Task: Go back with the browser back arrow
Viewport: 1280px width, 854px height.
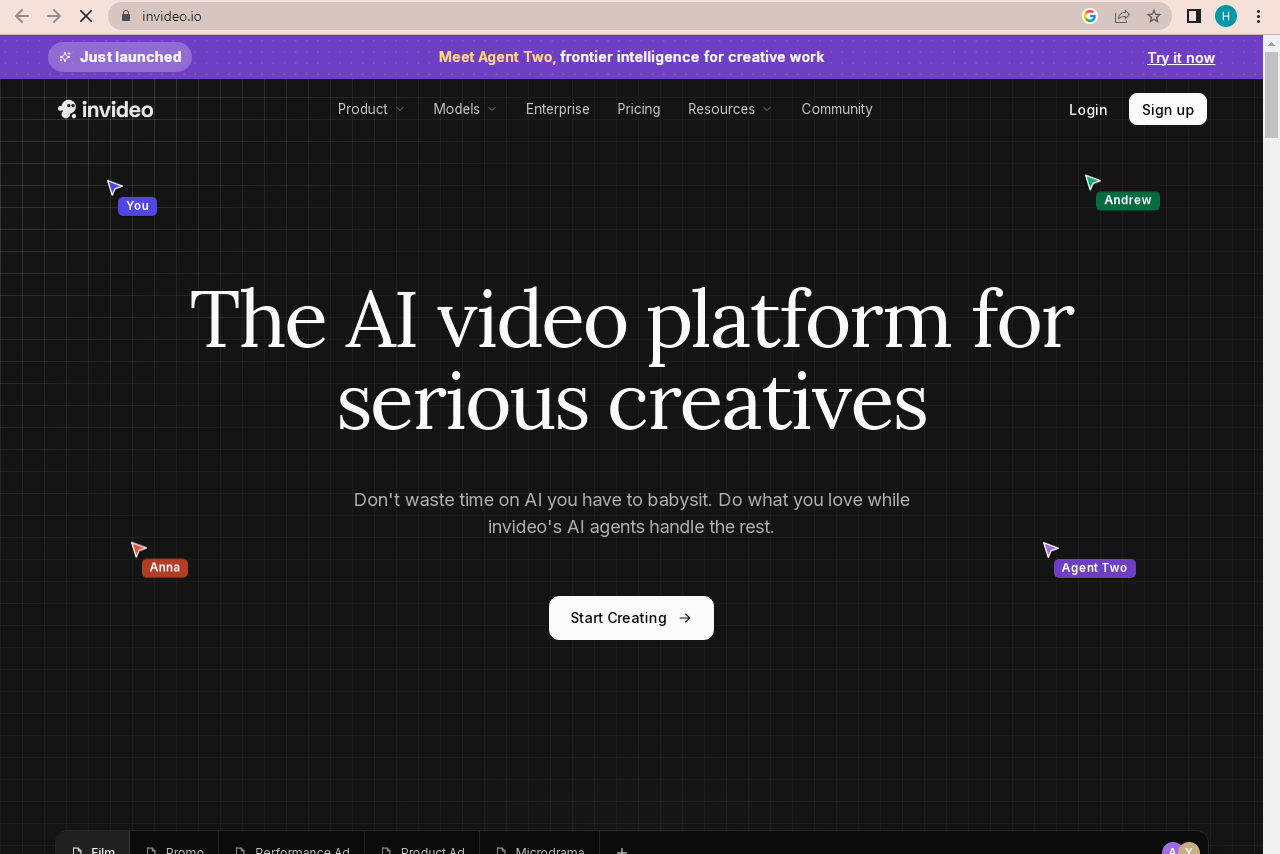Action: pos(22,16)
